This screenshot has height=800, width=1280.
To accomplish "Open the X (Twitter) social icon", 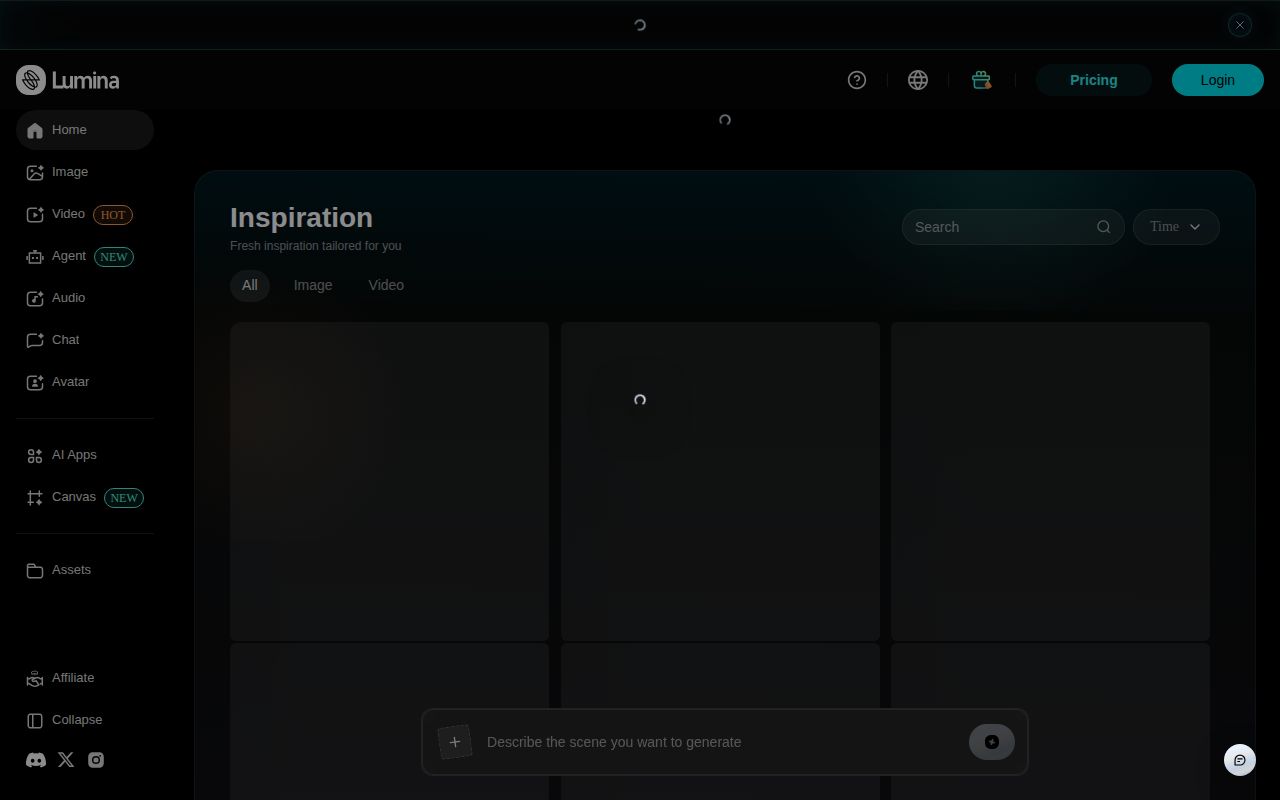I will point(66,760).
